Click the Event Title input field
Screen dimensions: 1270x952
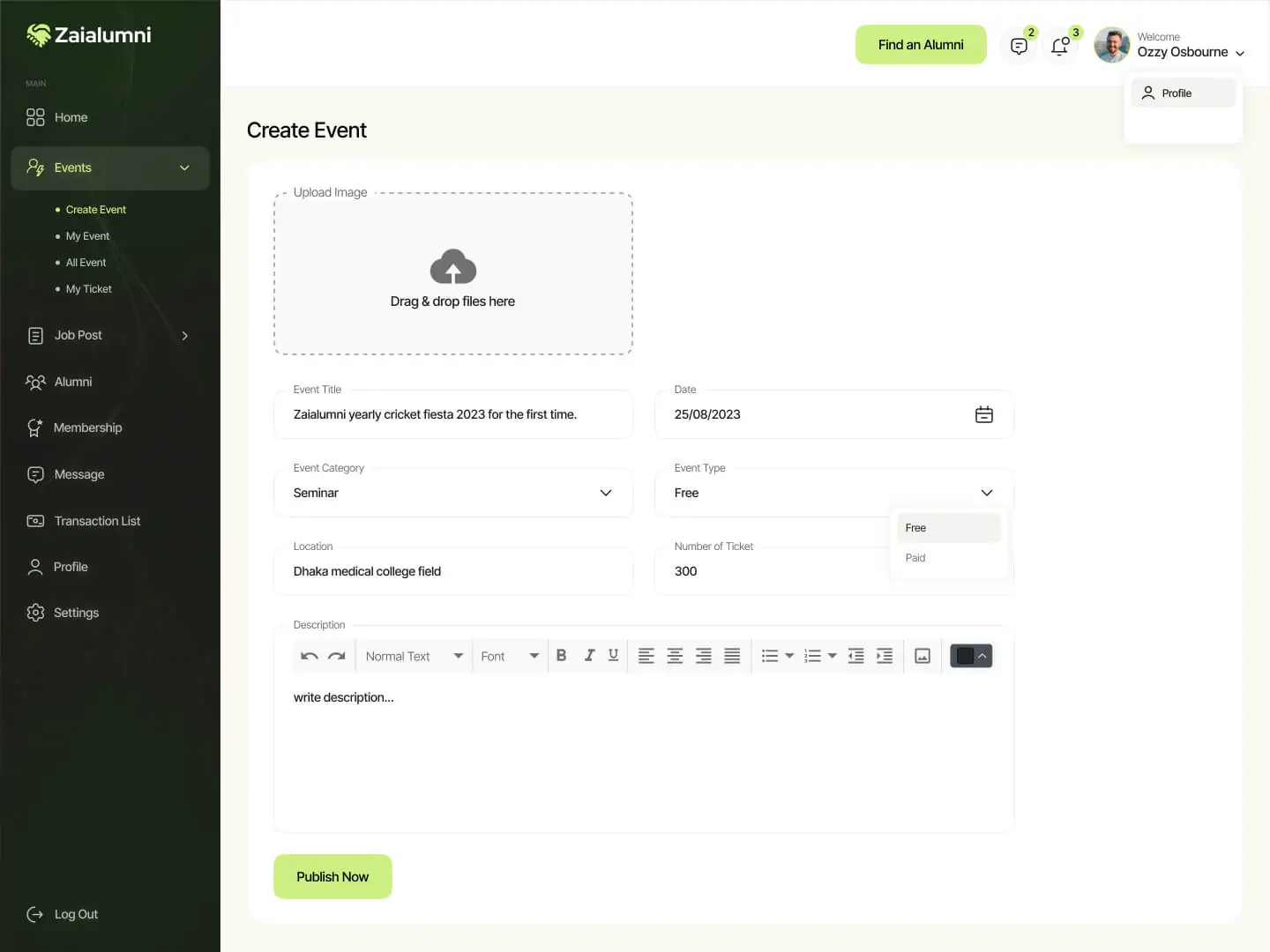(x=453, y=415)
